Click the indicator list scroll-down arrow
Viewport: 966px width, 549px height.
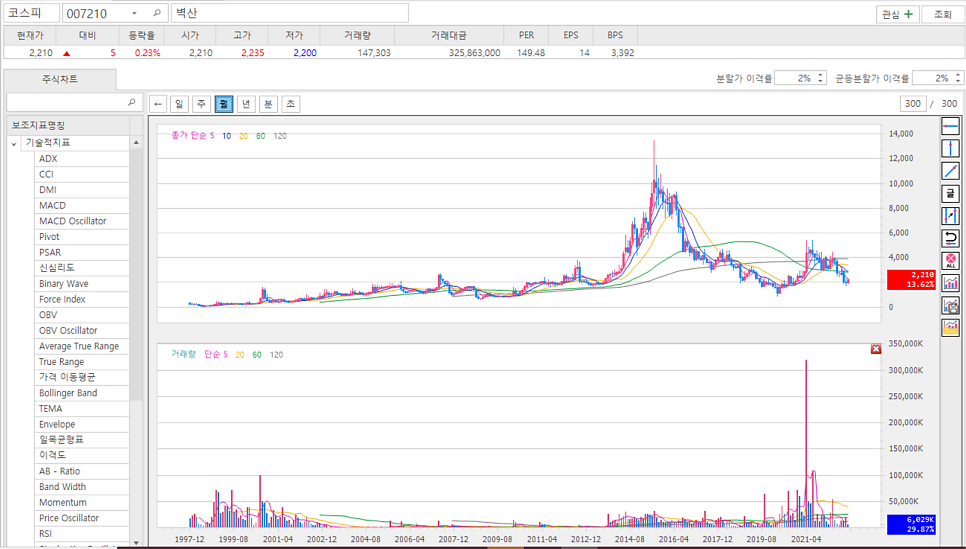pyautogui.click(x=136, y=542)
